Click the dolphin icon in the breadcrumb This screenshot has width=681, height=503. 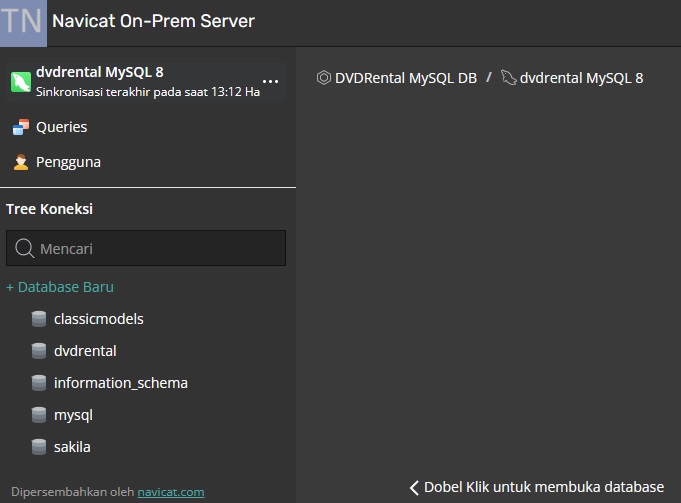[x=509, y=78]
